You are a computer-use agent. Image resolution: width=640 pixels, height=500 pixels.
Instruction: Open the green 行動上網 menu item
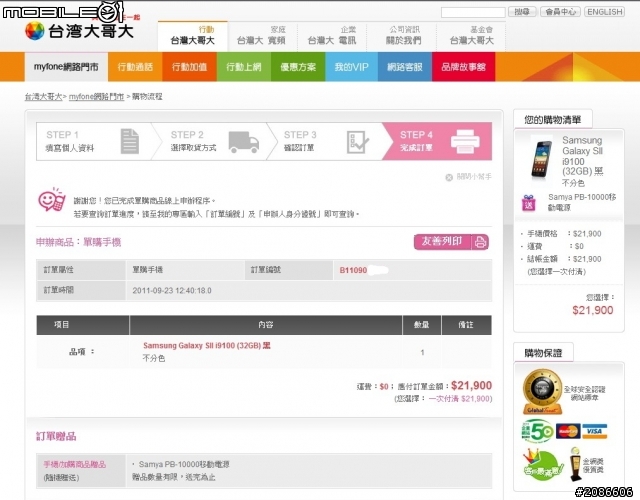coord(244,67)
